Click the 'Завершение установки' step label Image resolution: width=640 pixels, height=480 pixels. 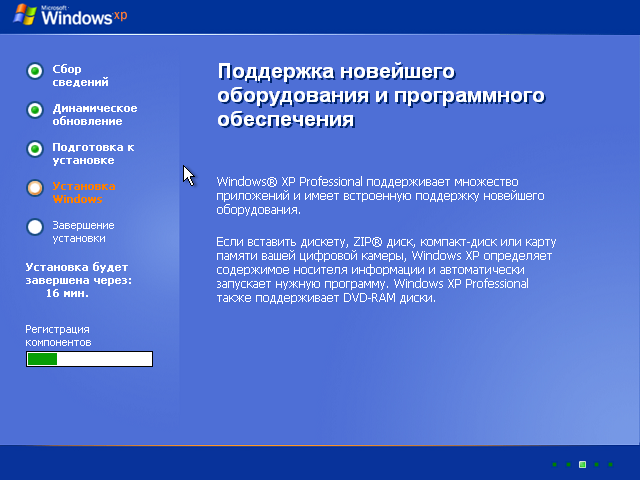pos(83,231)
